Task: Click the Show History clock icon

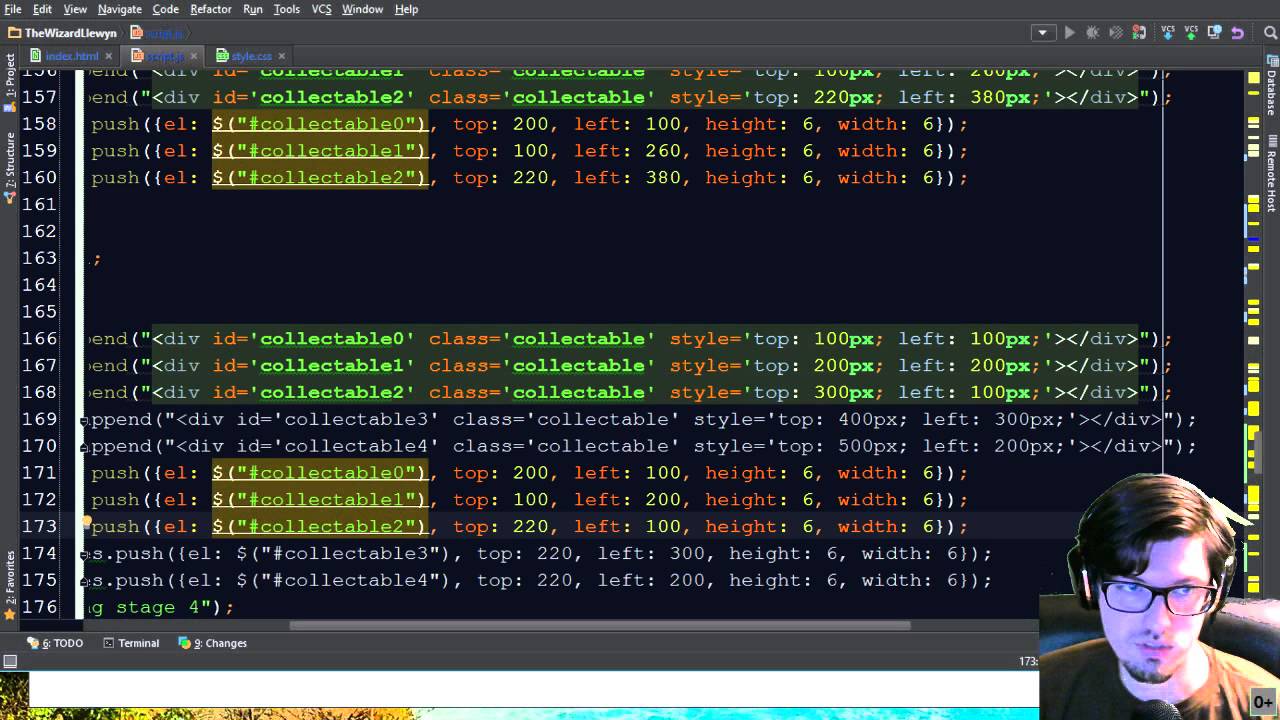Action: click(1213, 33)
